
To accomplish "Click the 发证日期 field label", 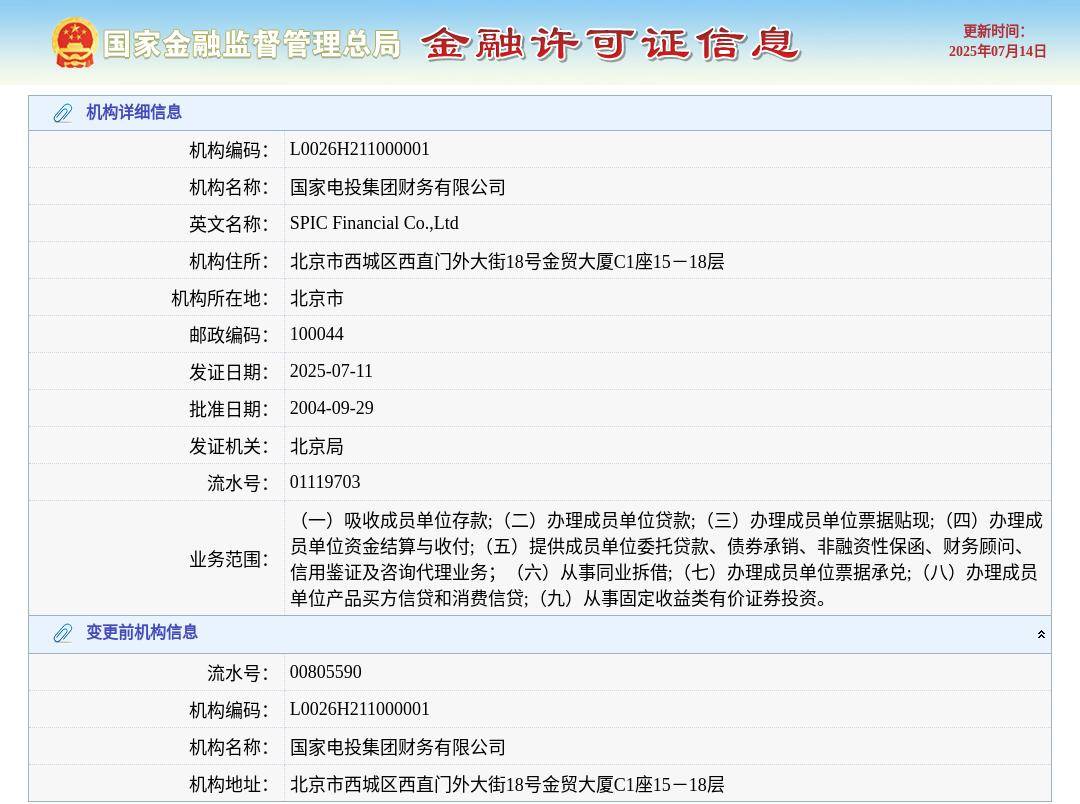I will (229, 372).
